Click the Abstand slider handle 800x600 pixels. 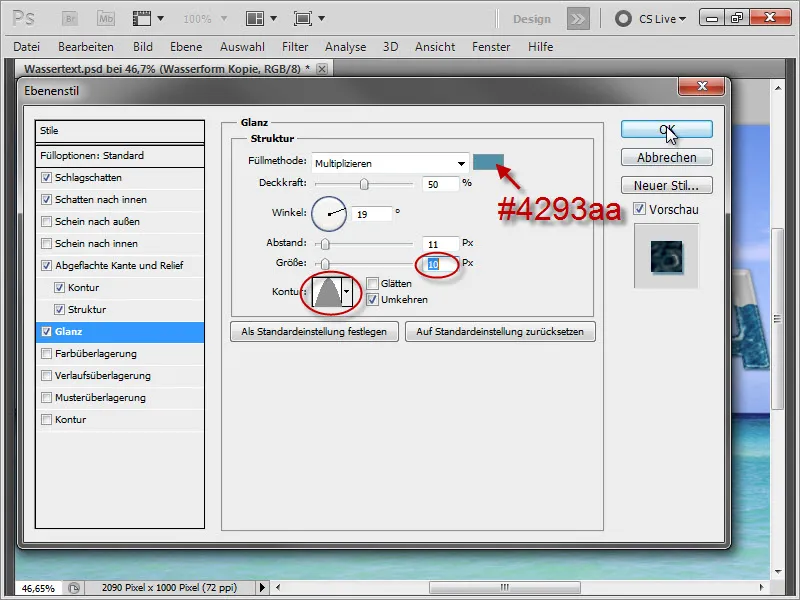tap(325, 244)
